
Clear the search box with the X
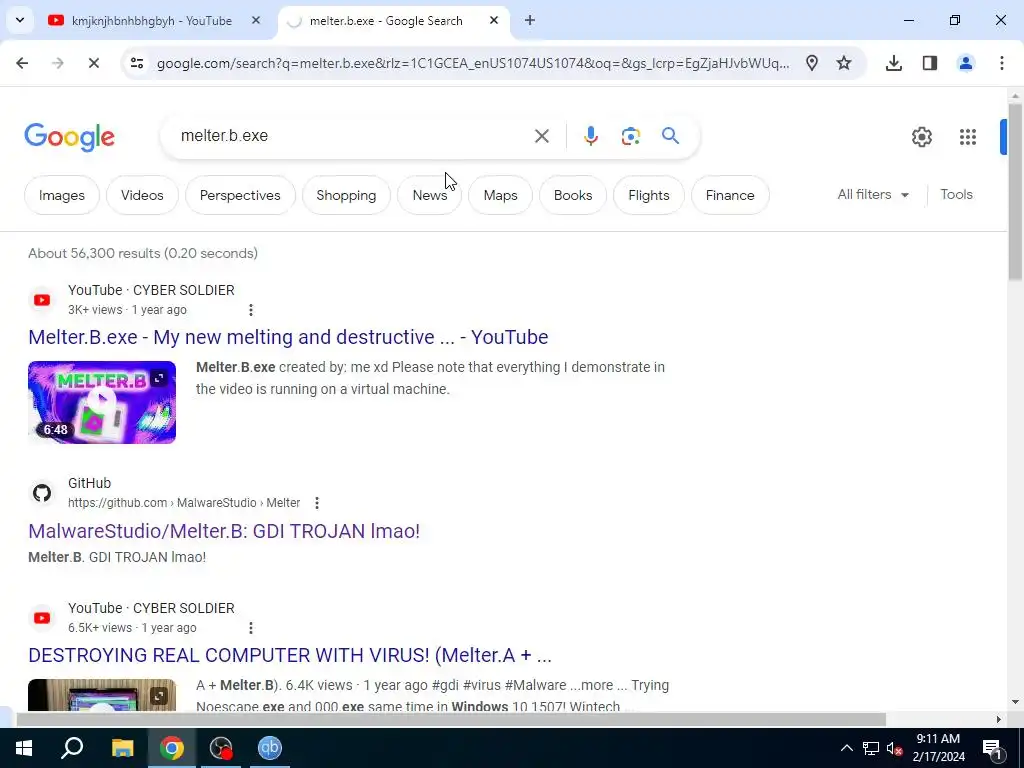coord(542,136)
